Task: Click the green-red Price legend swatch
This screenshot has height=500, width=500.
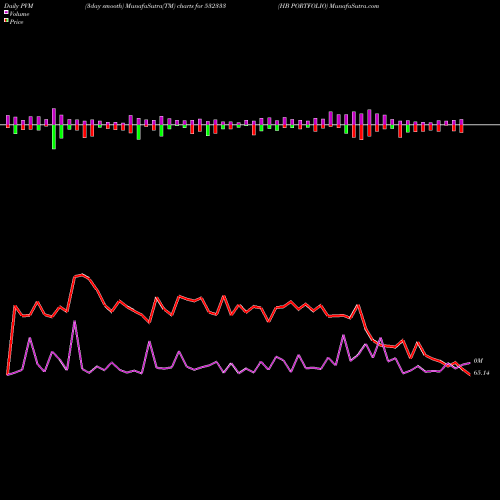Action: (6, 21)
